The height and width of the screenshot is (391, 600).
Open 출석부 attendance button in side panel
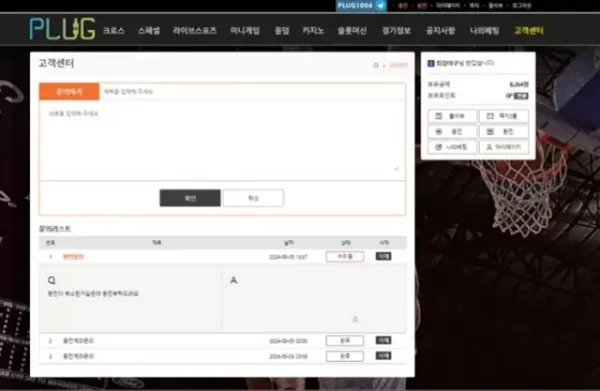[x=452, y=116]
